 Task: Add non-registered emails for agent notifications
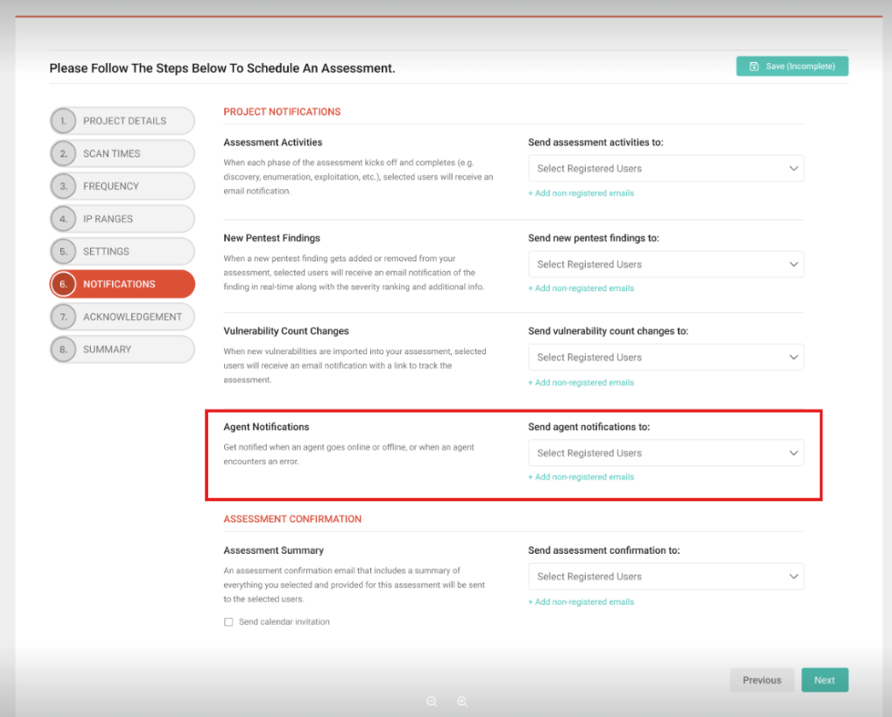pos(581,477)
